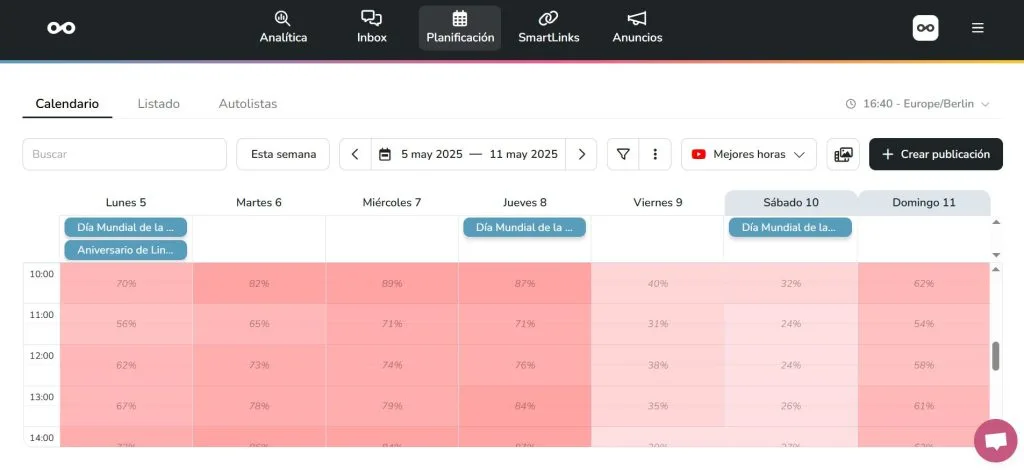The image size is (1024, 470).
Task: Open the date range picker
Action: (468, 154)
